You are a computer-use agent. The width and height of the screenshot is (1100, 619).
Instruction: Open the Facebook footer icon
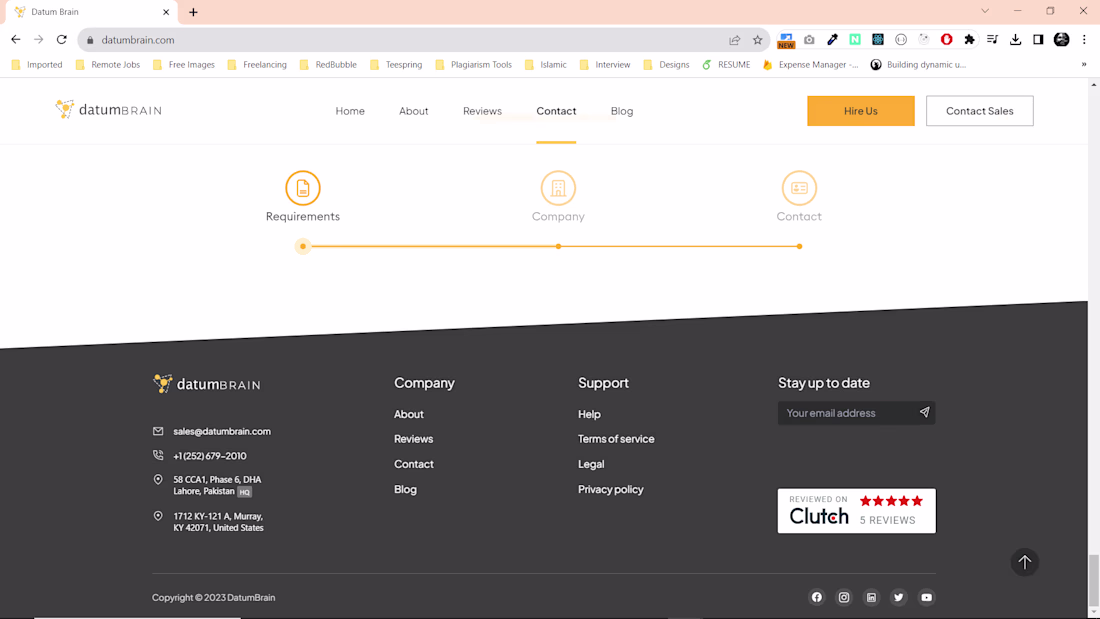tap(817, 597)
